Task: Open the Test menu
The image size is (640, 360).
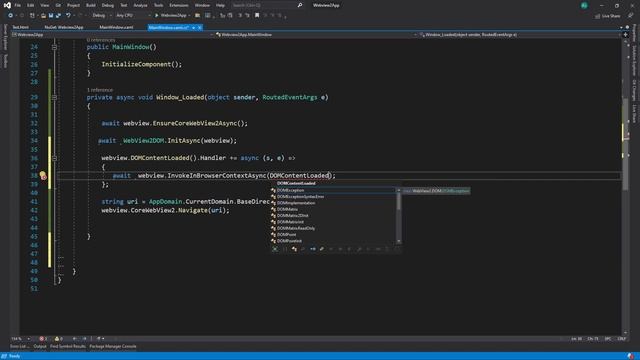Action: pyautogui.click(x=124, y=5)
